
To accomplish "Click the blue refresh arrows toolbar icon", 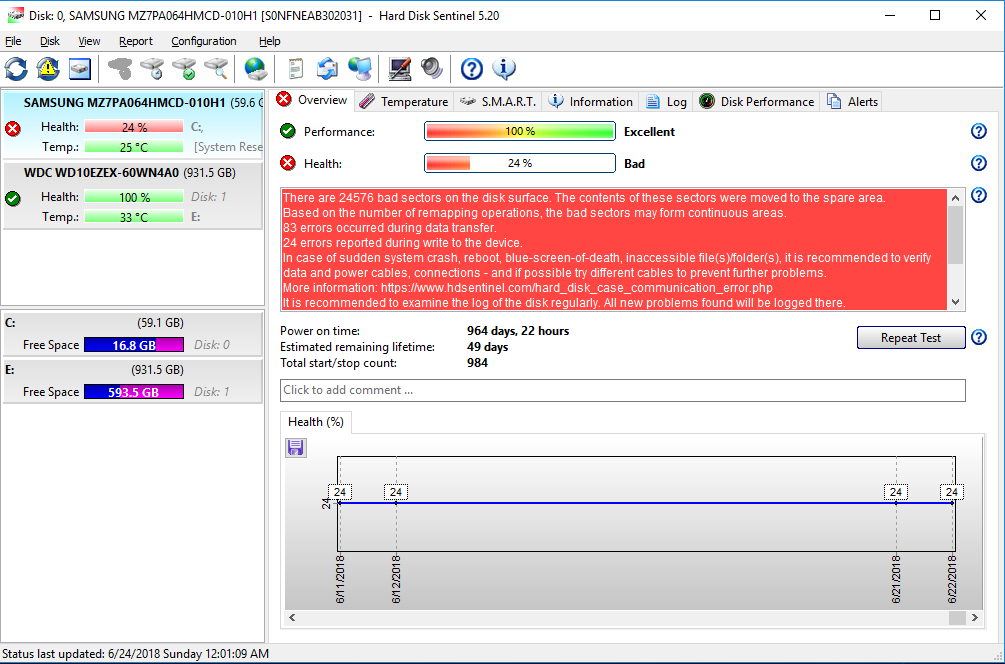I will 17,69.
